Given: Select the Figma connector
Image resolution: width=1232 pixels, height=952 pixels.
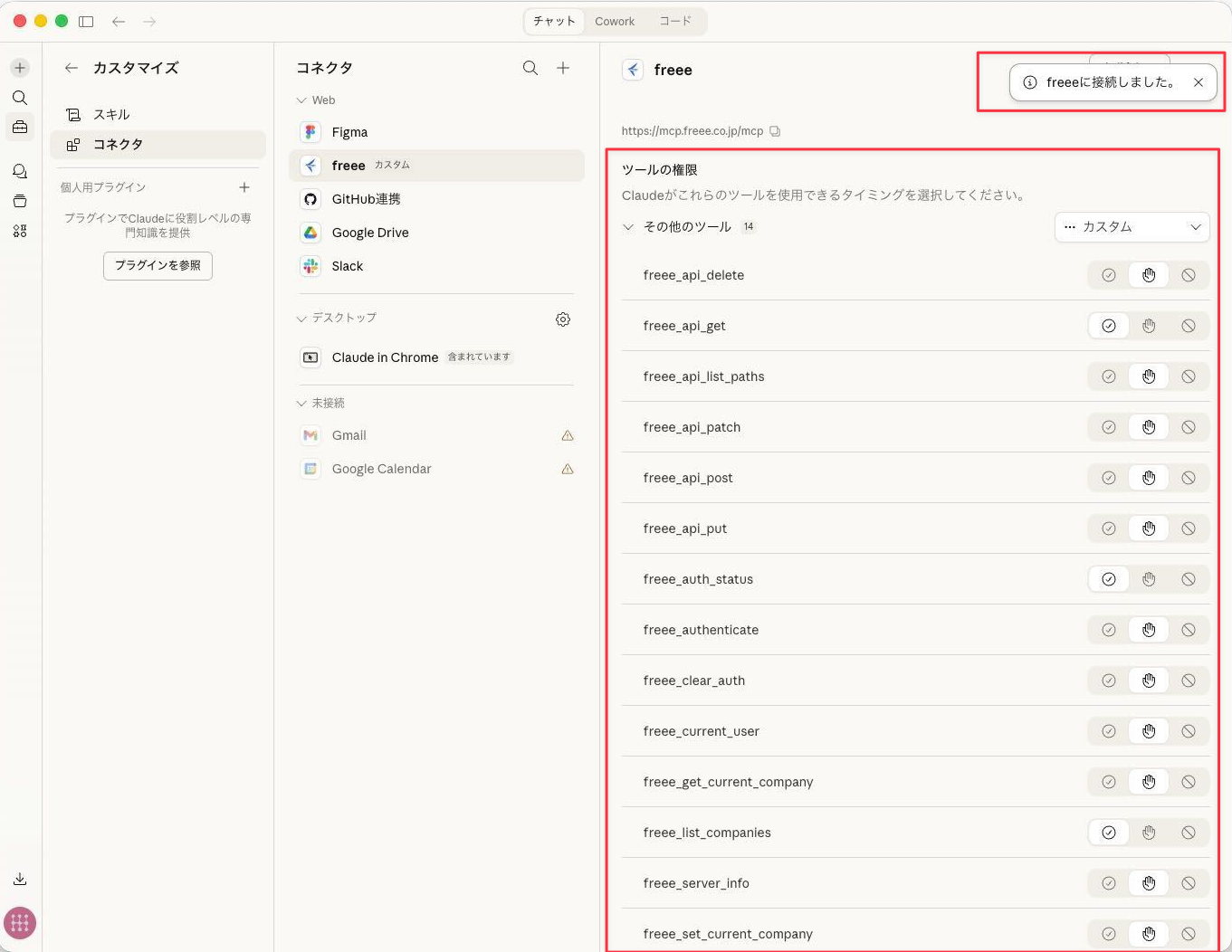Looking at the screenshot, I should coord(436,132).
